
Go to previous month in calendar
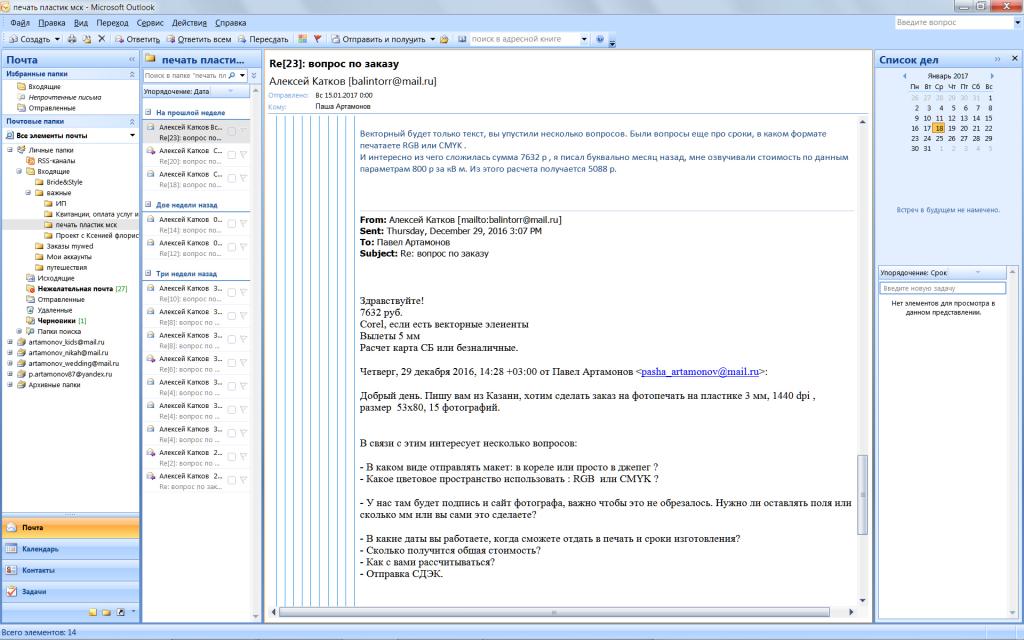(x=904, y=76)
